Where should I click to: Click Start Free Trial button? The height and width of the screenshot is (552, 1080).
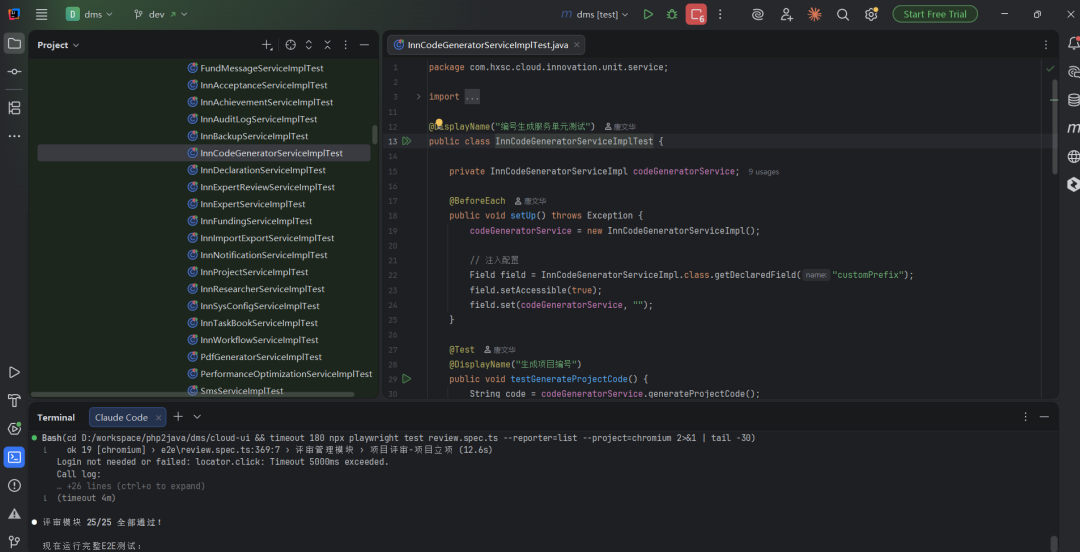(x=935, y=14)
